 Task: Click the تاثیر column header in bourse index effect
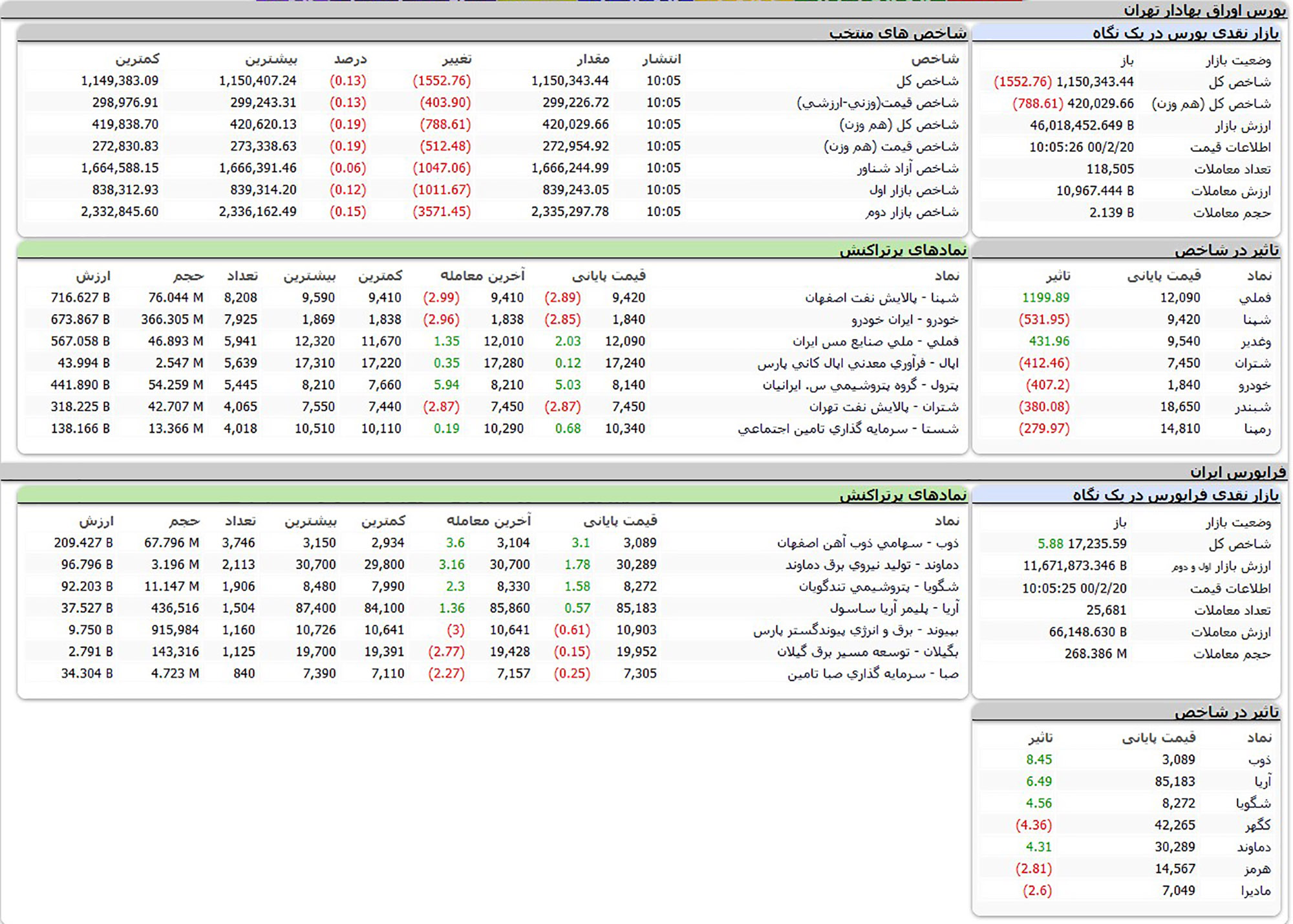click(1058, 276)
